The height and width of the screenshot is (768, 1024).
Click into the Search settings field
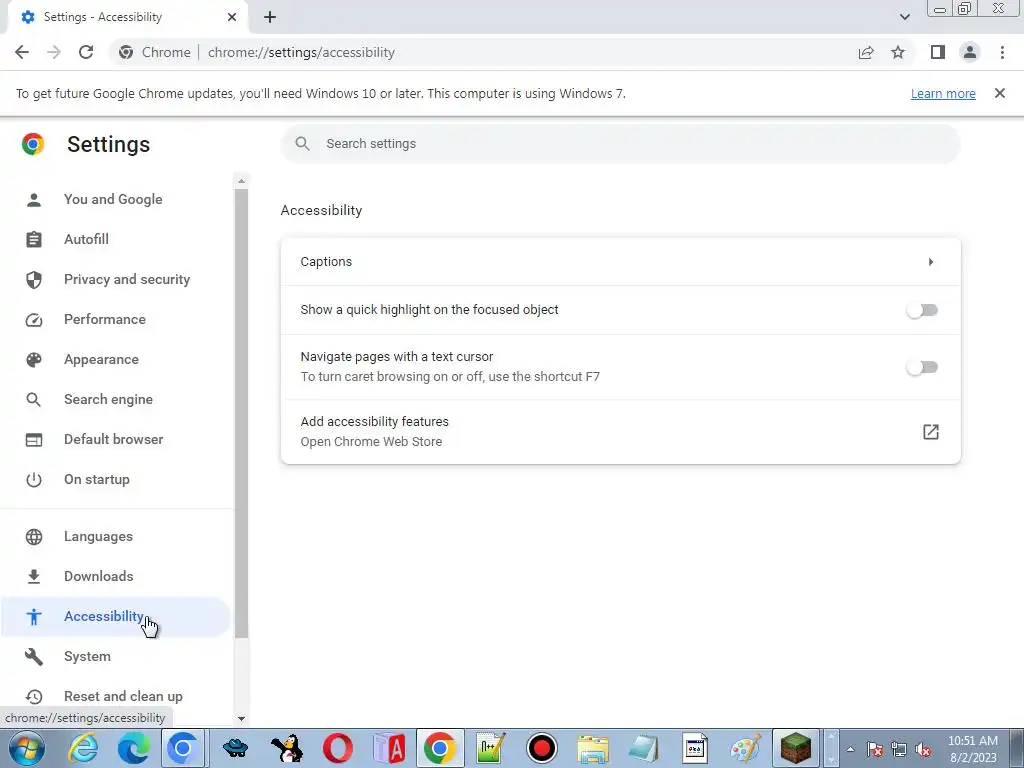point(620,144)
